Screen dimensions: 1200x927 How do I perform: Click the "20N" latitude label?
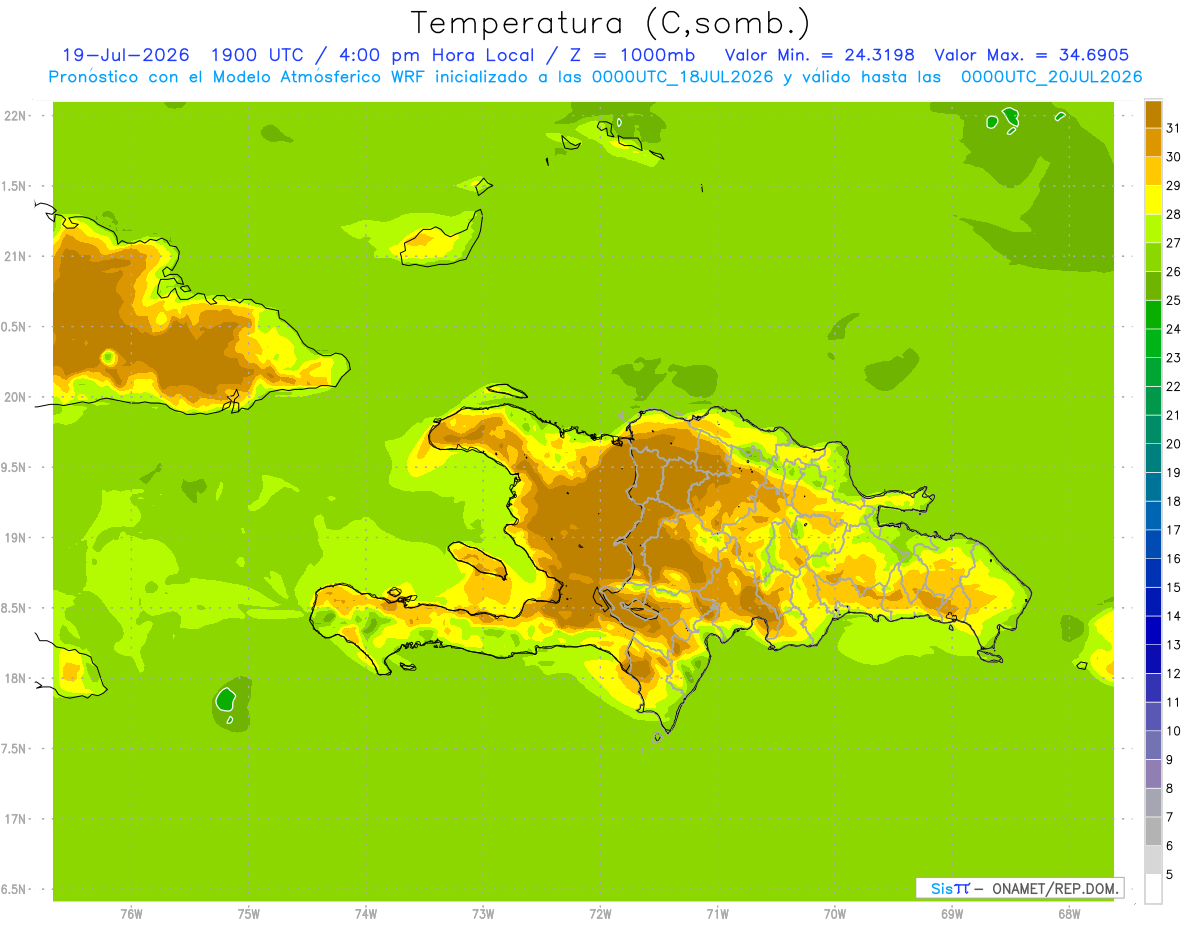[15, 397]
